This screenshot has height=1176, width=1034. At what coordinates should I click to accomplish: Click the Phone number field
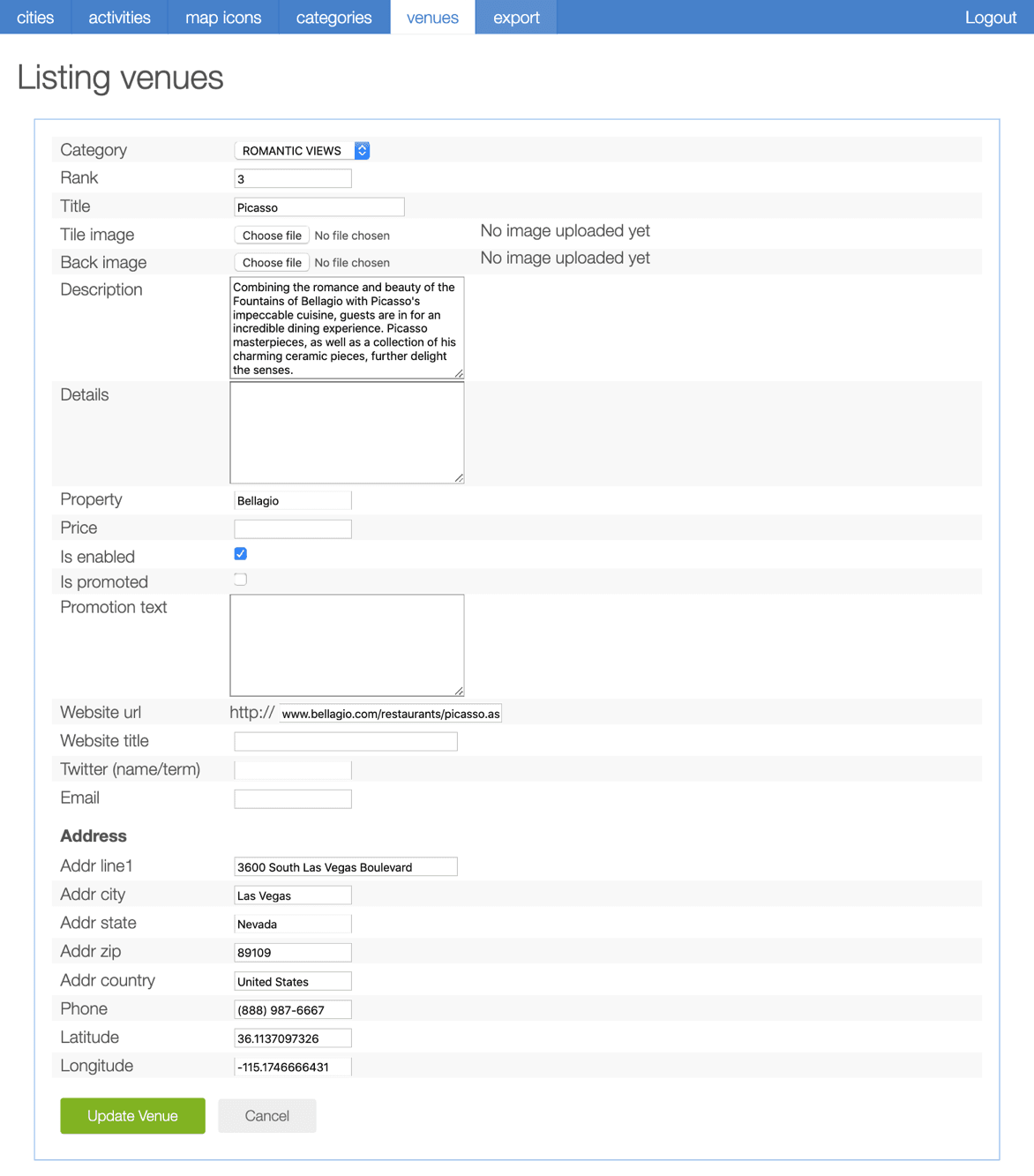click(293, 1009)
